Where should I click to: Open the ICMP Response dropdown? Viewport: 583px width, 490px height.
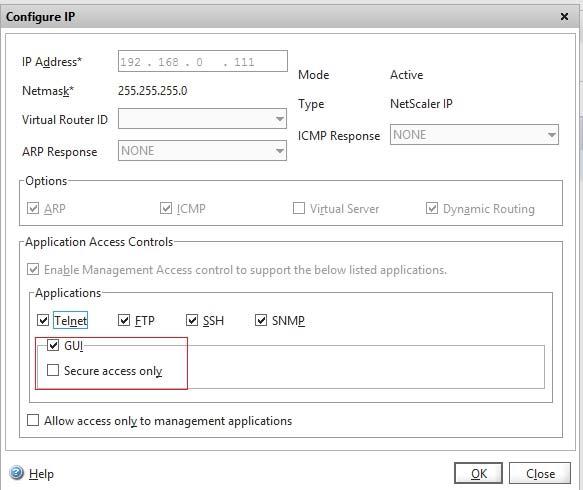474,135
